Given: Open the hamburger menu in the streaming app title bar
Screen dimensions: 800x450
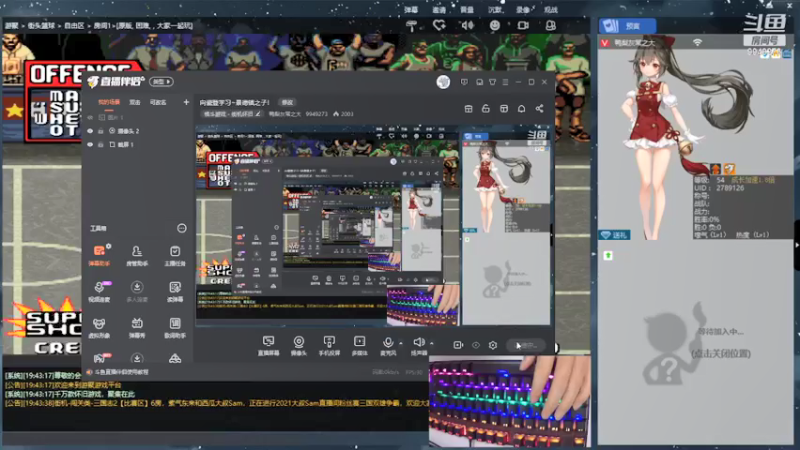Looking at the screenshot, I should click(x=505, y=82).
